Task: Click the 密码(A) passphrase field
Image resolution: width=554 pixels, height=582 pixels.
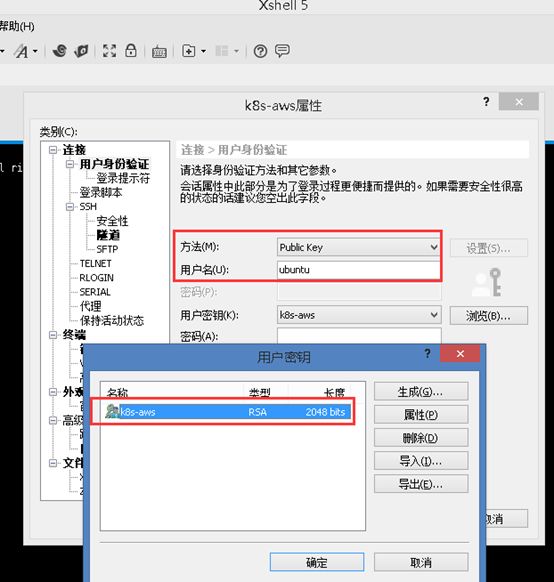Action: tap(359, 336)
